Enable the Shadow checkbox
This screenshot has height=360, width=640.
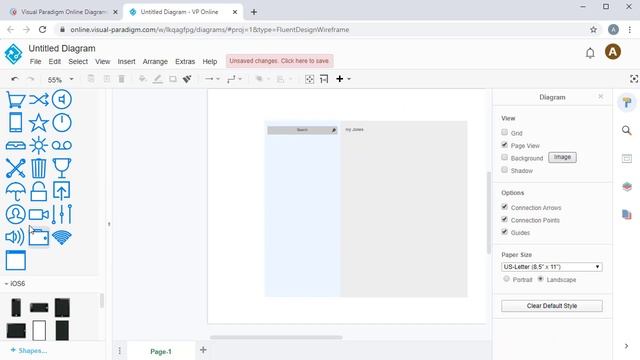point(504,170)
